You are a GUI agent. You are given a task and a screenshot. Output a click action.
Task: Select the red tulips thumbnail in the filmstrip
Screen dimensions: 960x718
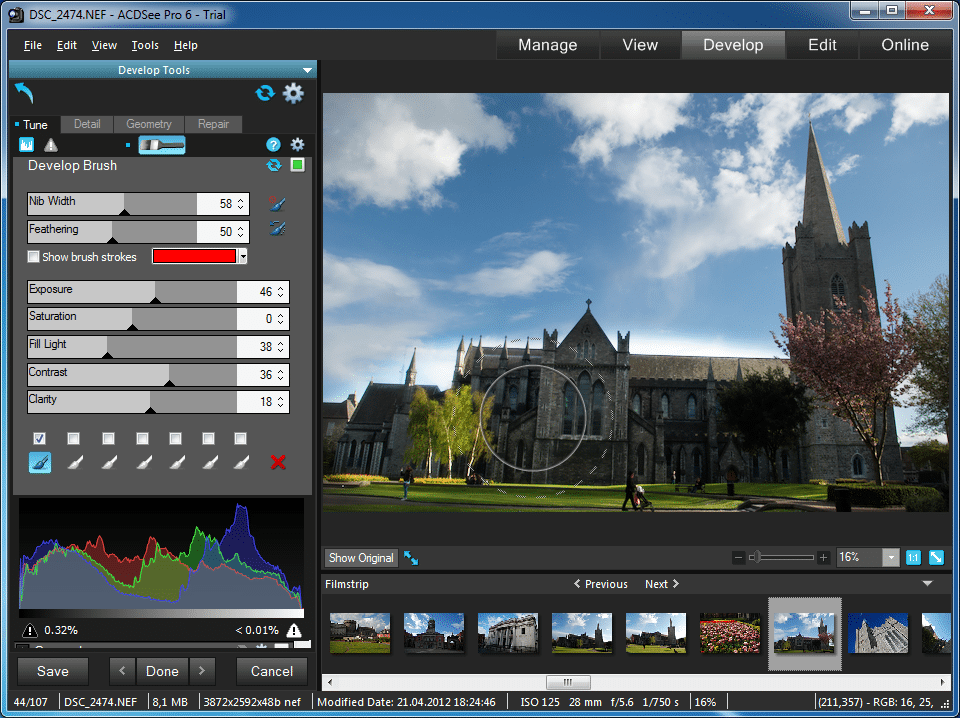730,633
